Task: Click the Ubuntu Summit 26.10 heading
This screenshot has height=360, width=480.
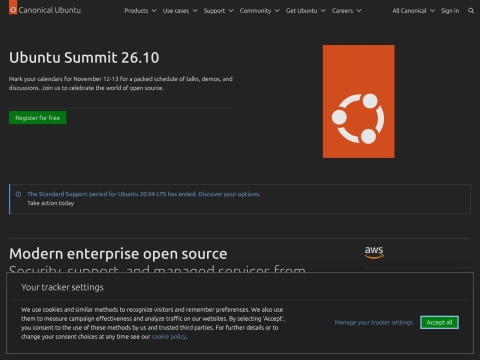Action: (84, 58)
